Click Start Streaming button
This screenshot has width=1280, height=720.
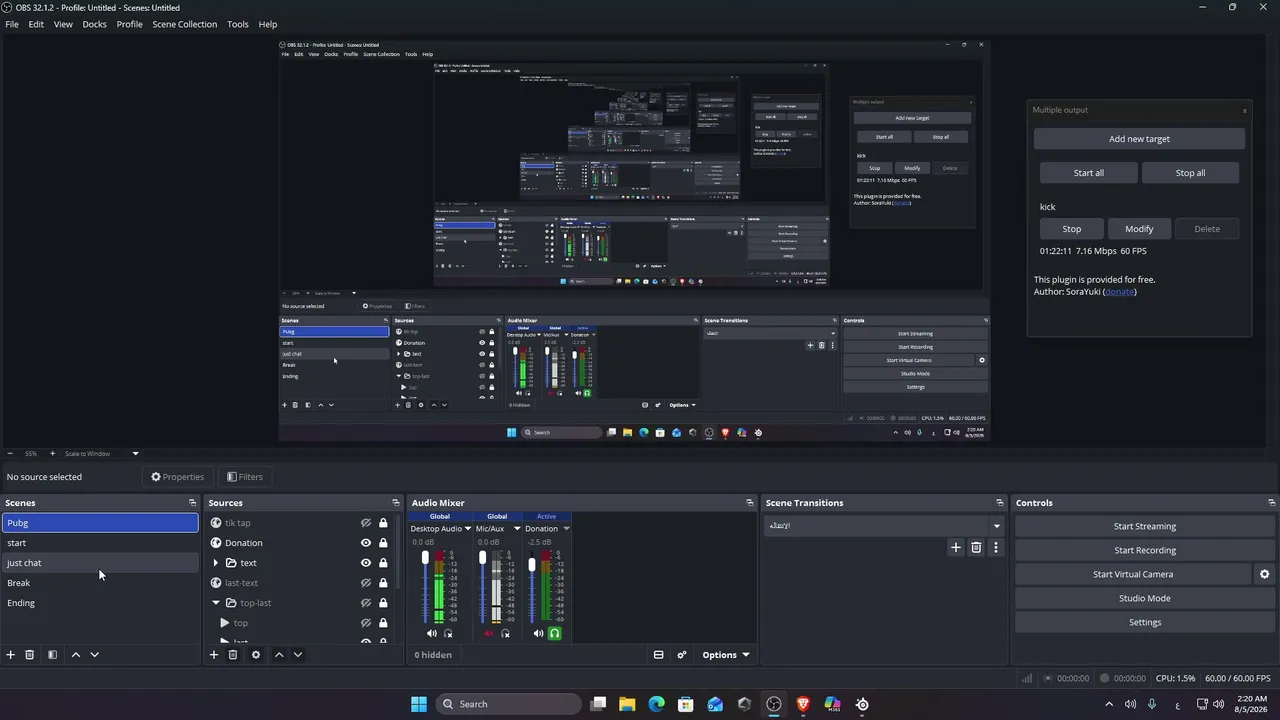point(1145,526)
